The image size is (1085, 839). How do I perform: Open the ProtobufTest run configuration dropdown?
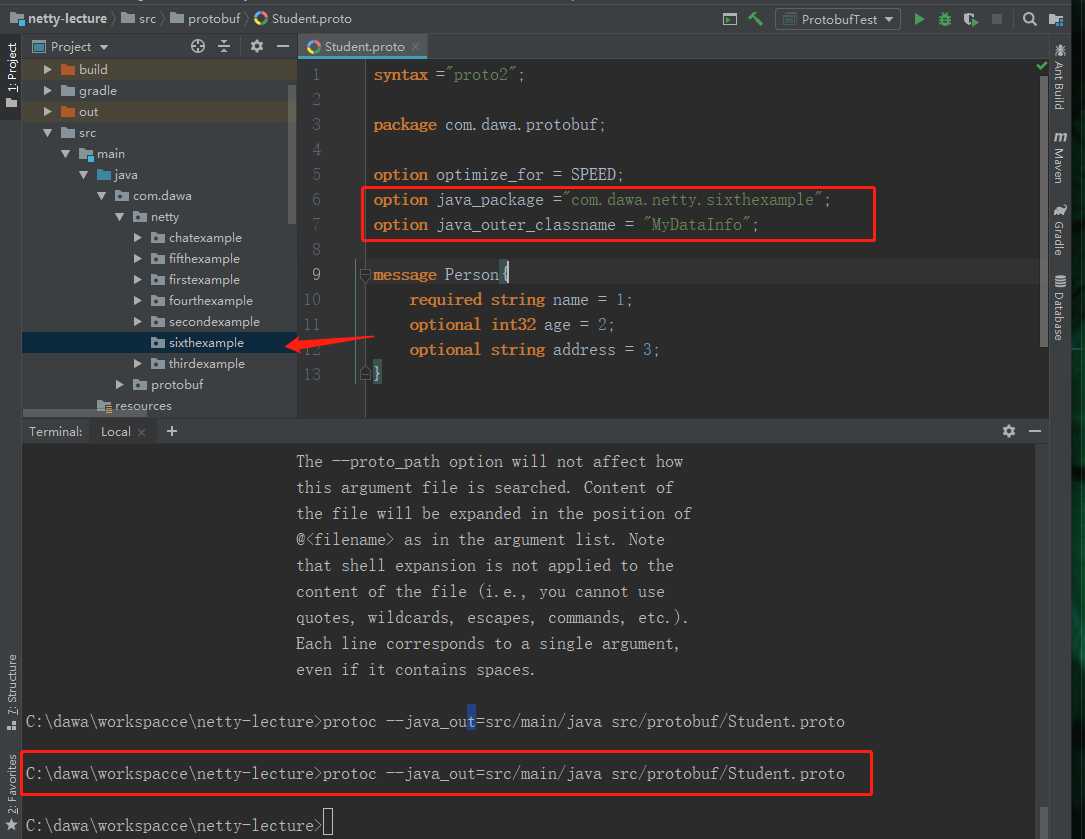pos(838,19)
